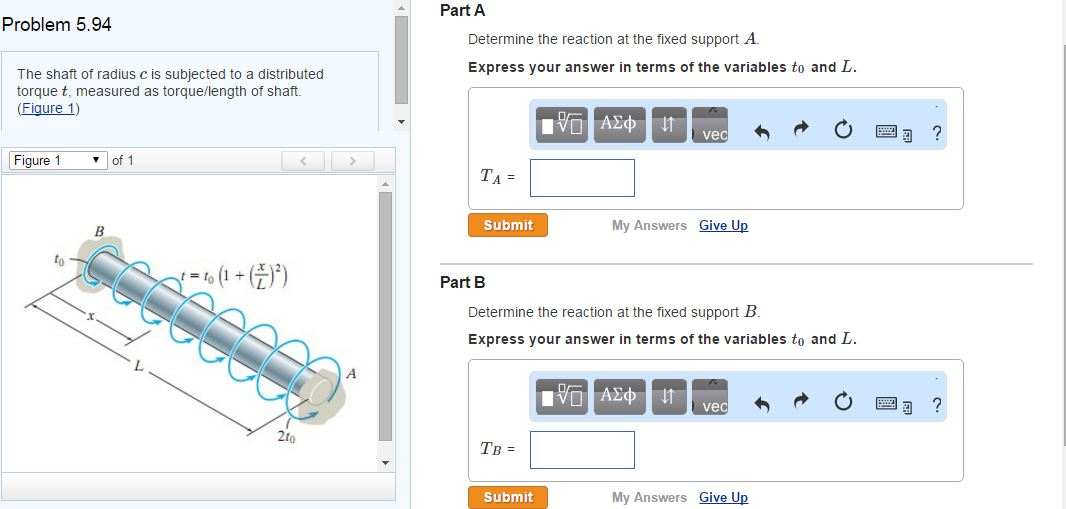The width and height of the screenshot is (1066, 509).
Task: Click the TA answer input field
Action: click(x=582, y=178)
